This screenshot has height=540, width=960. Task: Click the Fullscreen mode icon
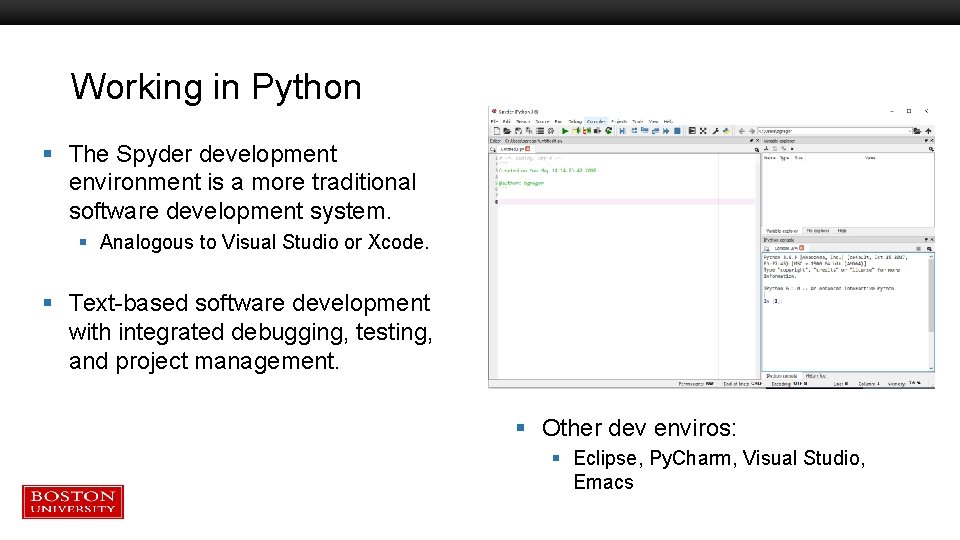(703, 131)
